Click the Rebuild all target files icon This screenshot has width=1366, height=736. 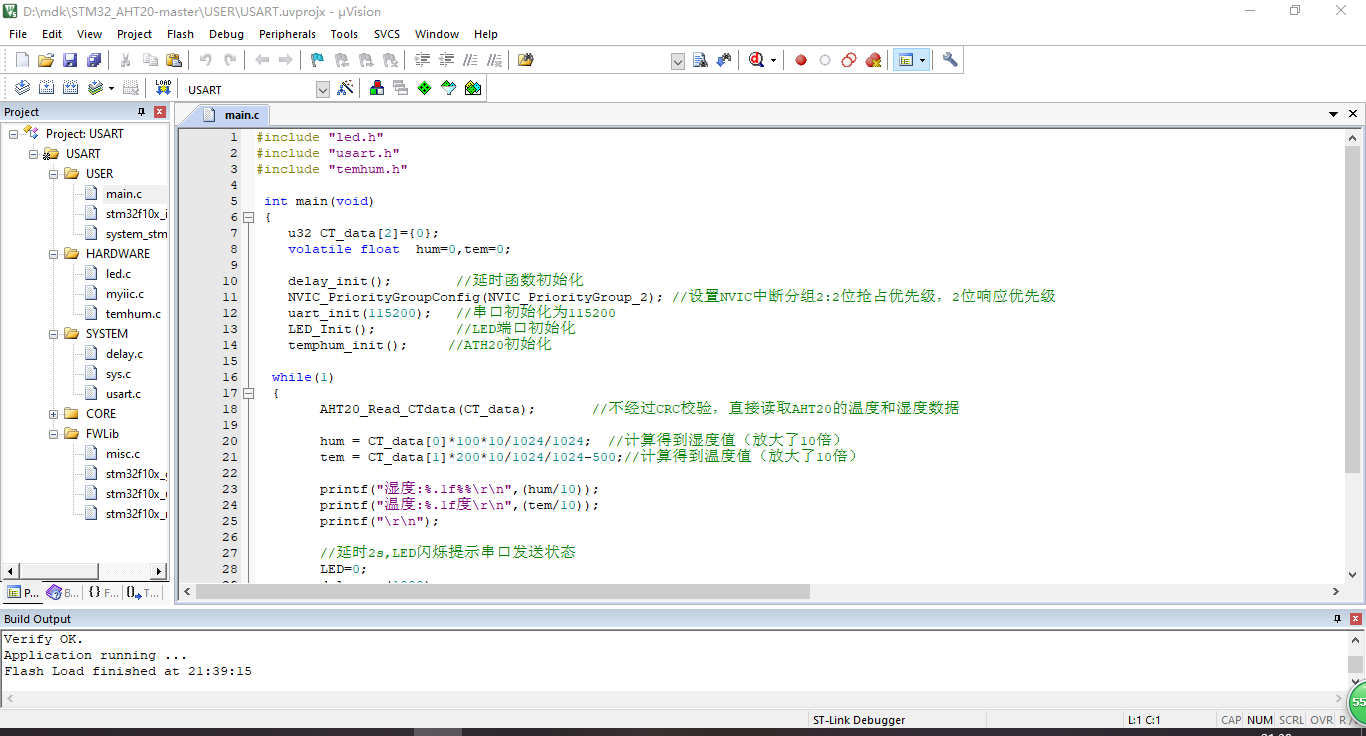[x=70, y=88]
